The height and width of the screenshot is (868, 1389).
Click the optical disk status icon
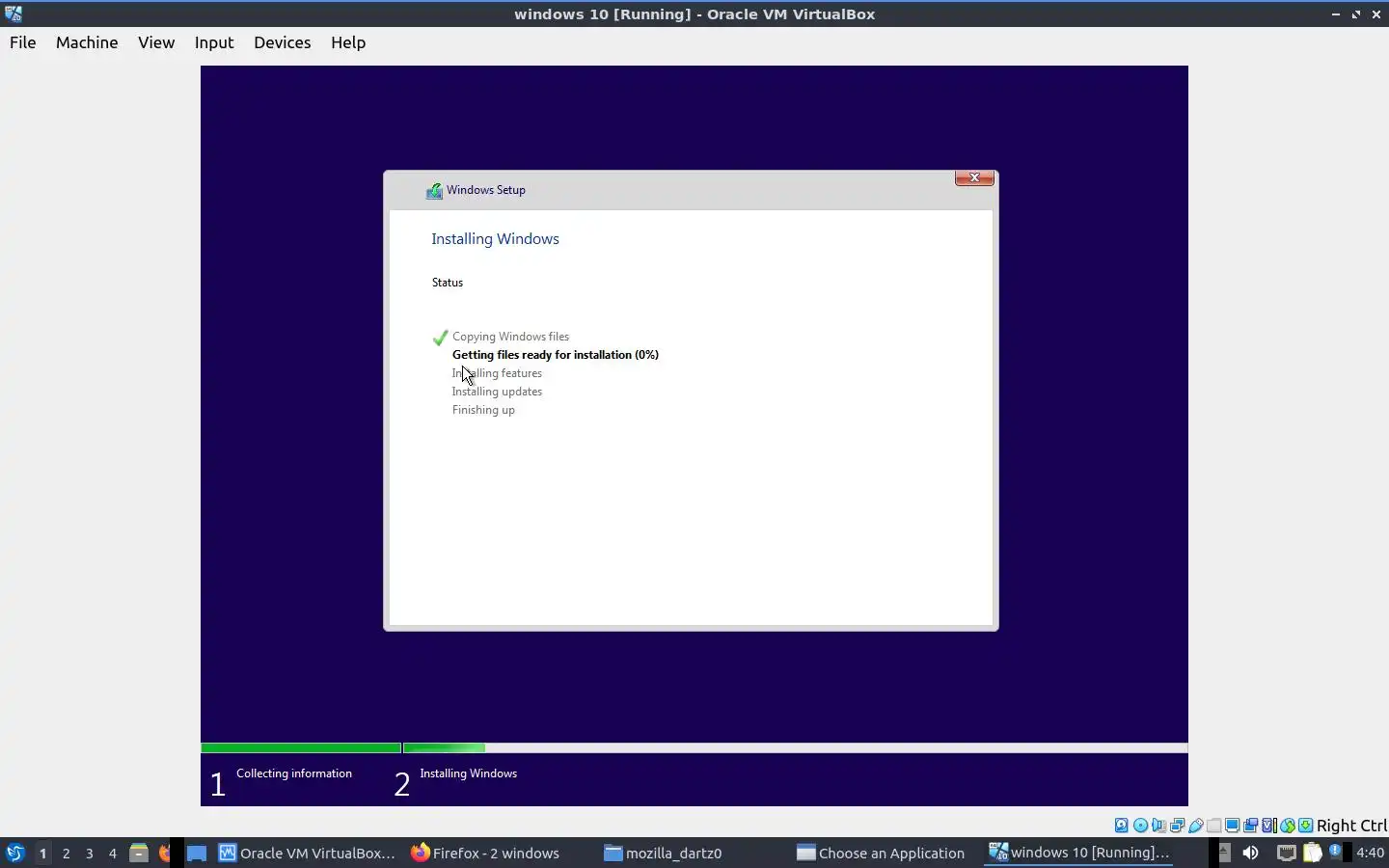coord(1140,826)
